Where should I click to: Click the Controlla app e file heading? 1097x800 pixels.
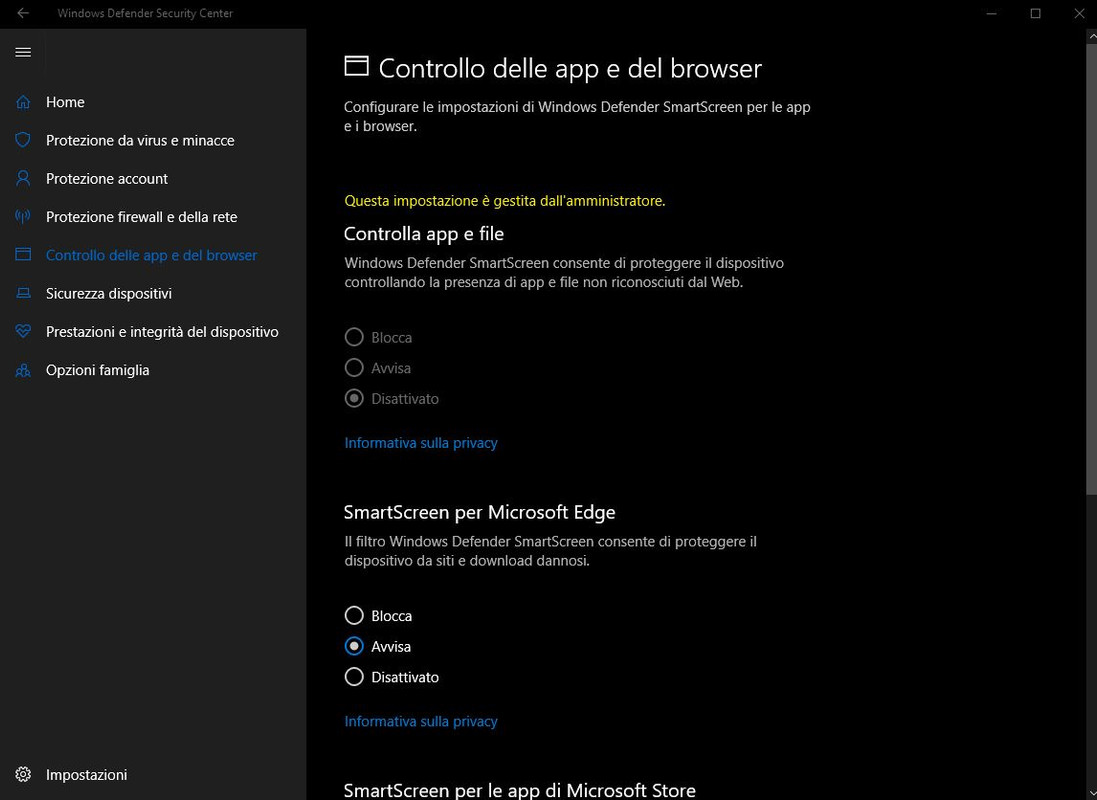click(x=423, y=234)
